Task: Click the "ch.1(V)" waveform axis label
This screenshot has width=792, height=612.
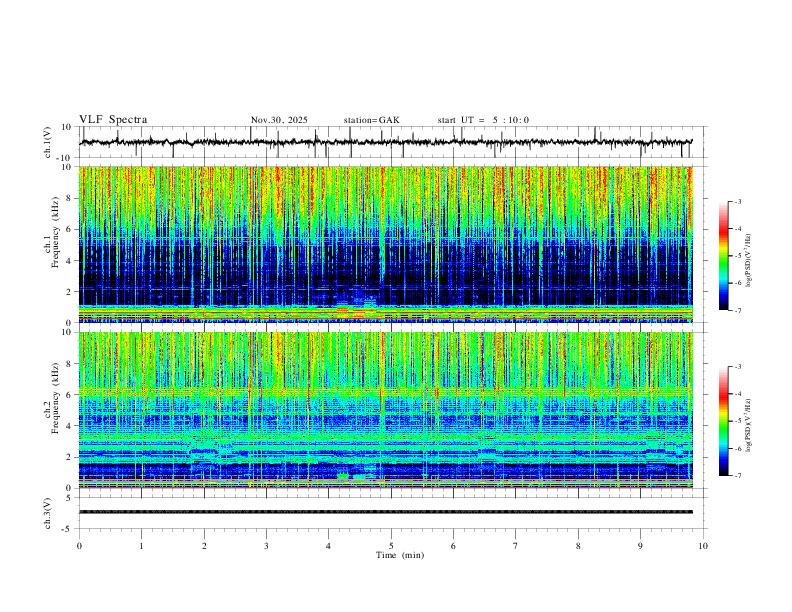Action: pos(48,142)
